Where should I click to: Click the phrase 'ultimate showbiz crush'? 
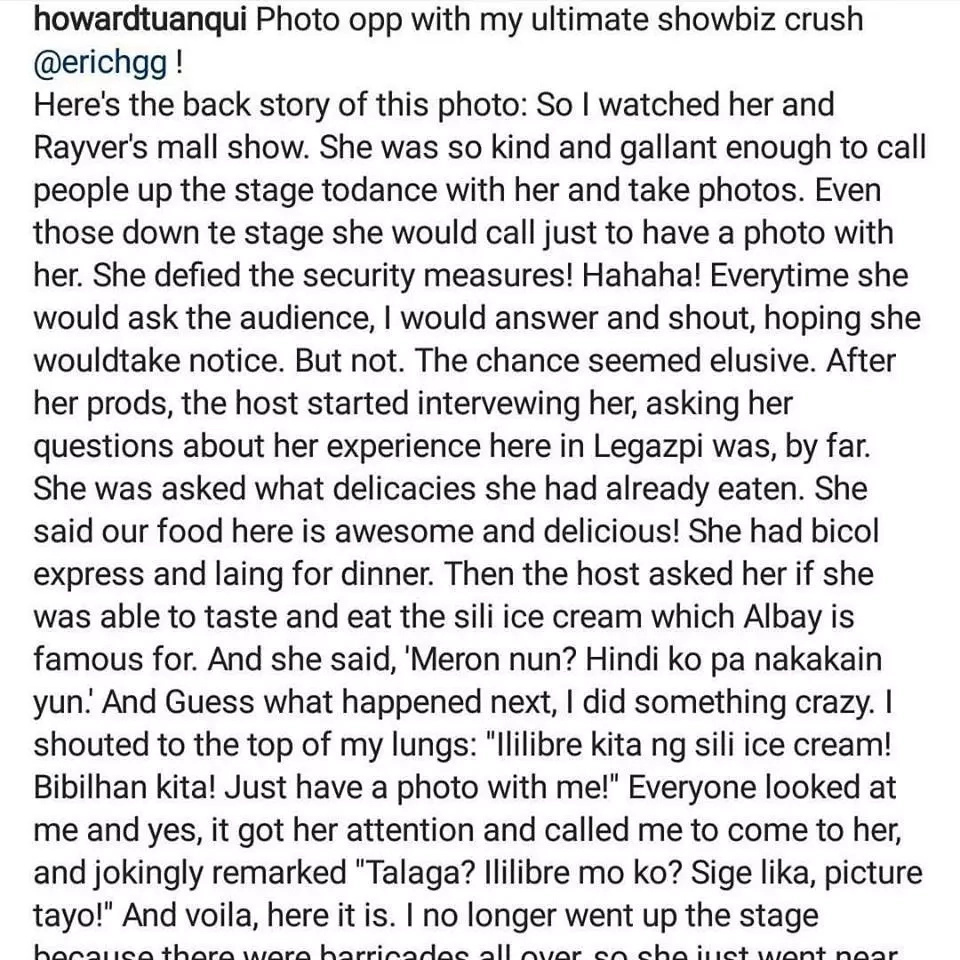pyautogui.click(x=697, y=20)
